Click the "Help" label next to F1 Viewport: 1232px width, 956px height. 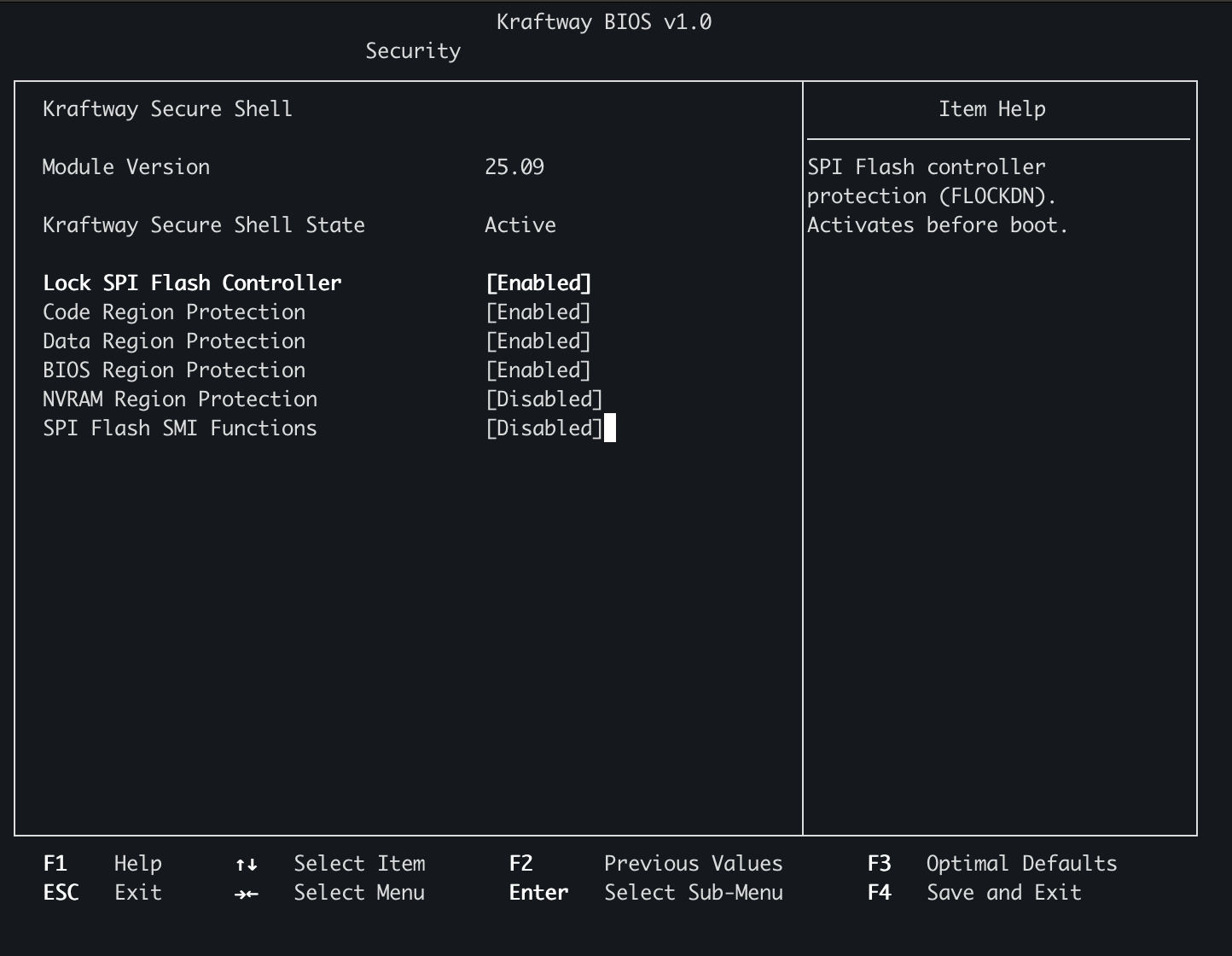click(x=138, y=864)
